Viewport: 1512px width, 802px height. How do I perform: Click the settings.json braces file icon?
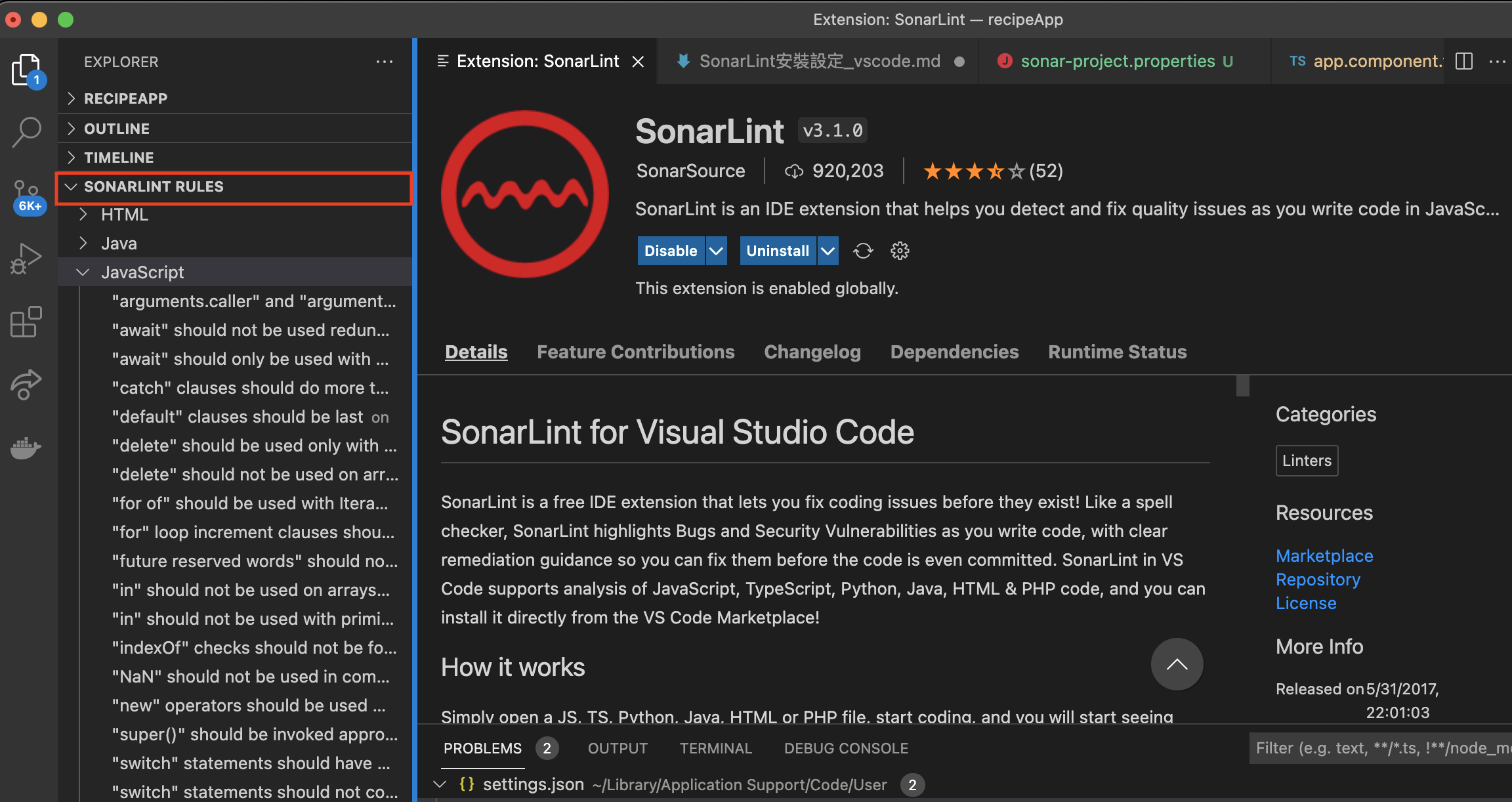coord(467,784)
